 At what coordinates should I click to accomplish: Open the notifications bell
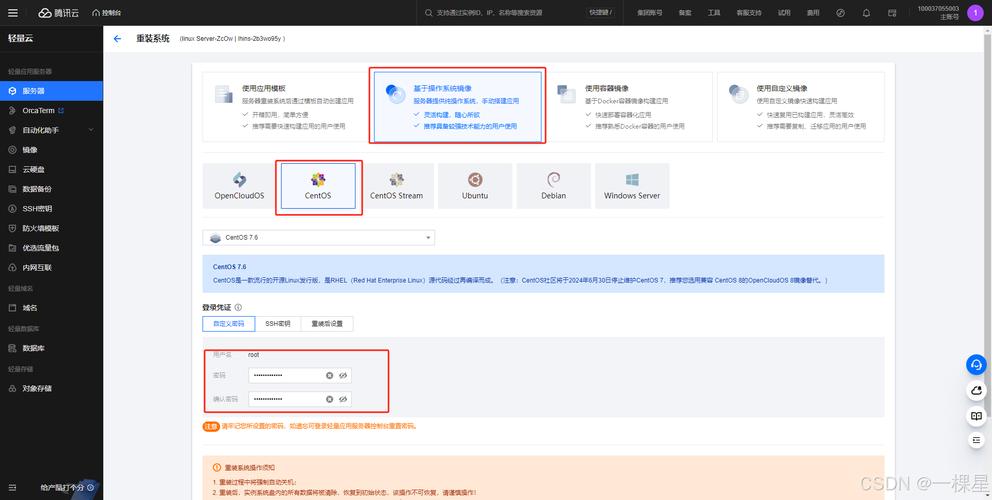[866, 13]
